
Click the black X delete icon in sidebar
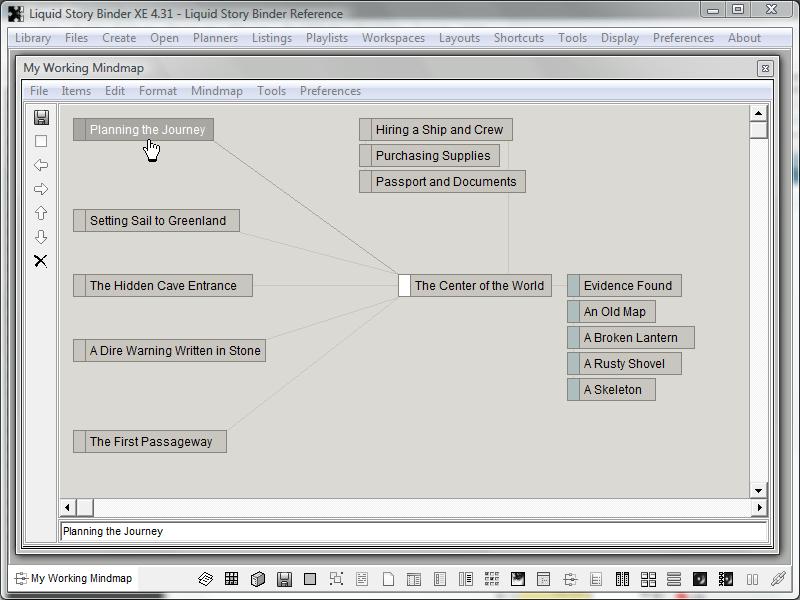[41, 261]
